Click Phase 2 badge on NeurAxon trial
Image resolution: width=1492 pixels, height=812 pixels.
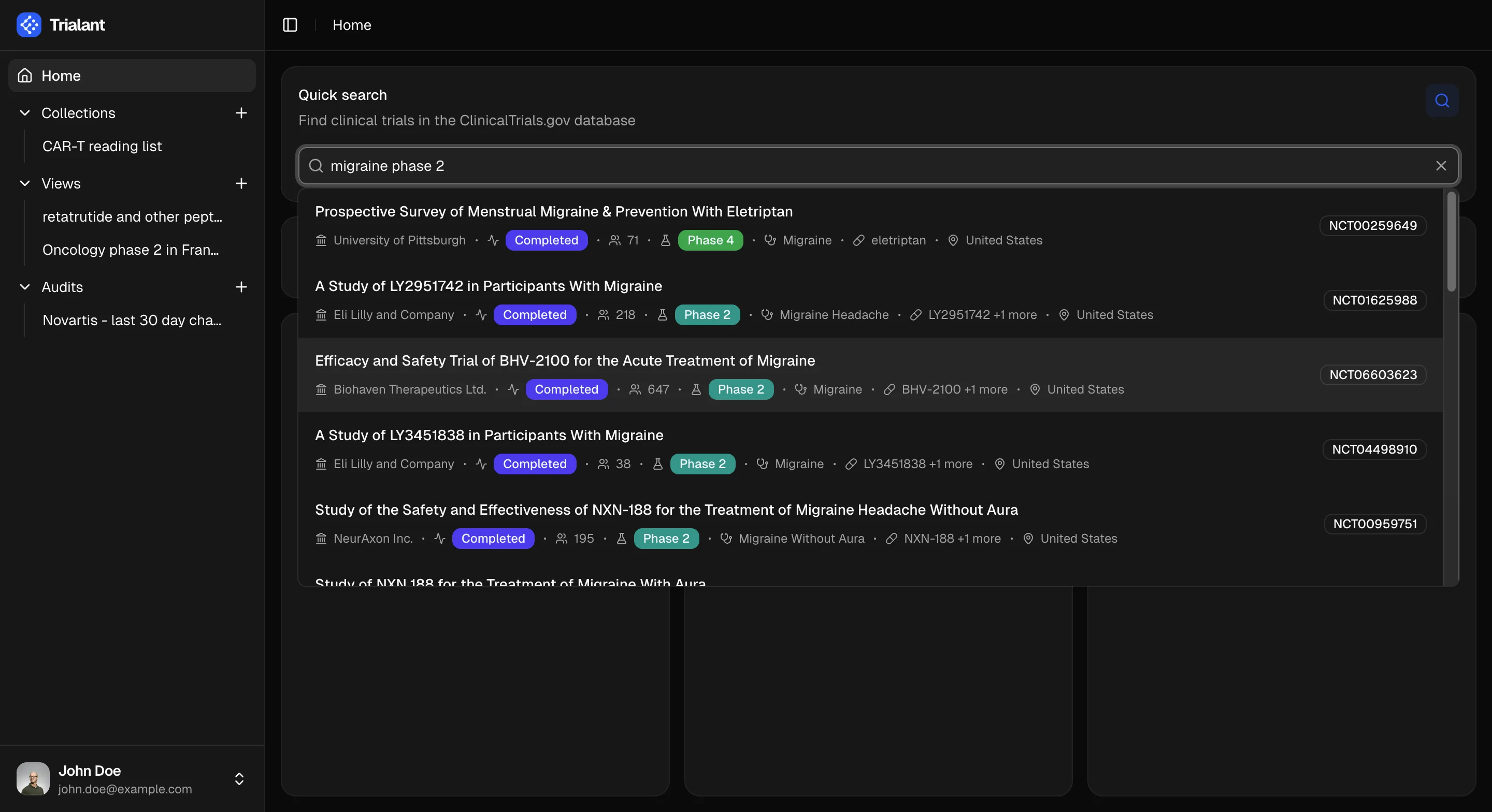[666, 539]
